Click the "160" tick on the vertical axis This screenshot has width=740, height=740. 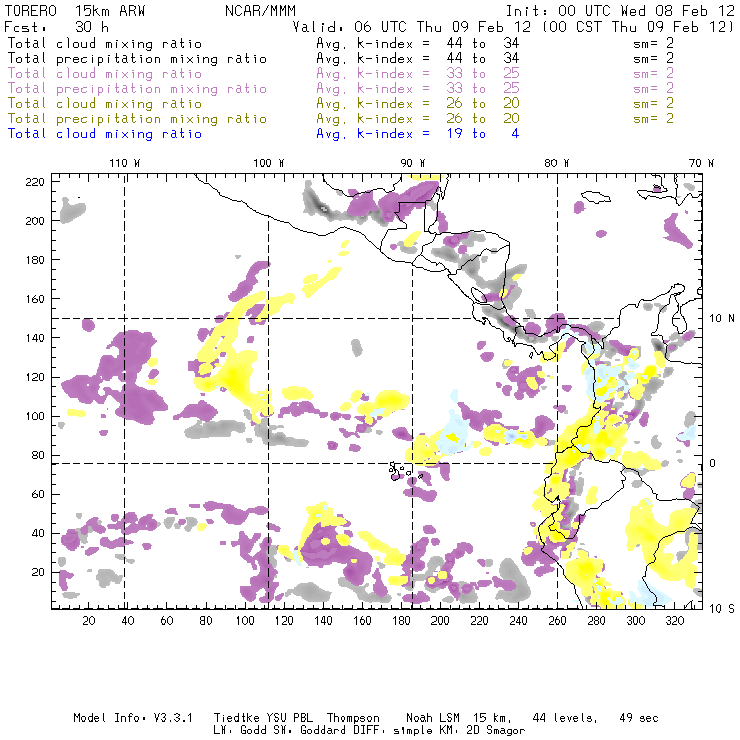(35, 299)
